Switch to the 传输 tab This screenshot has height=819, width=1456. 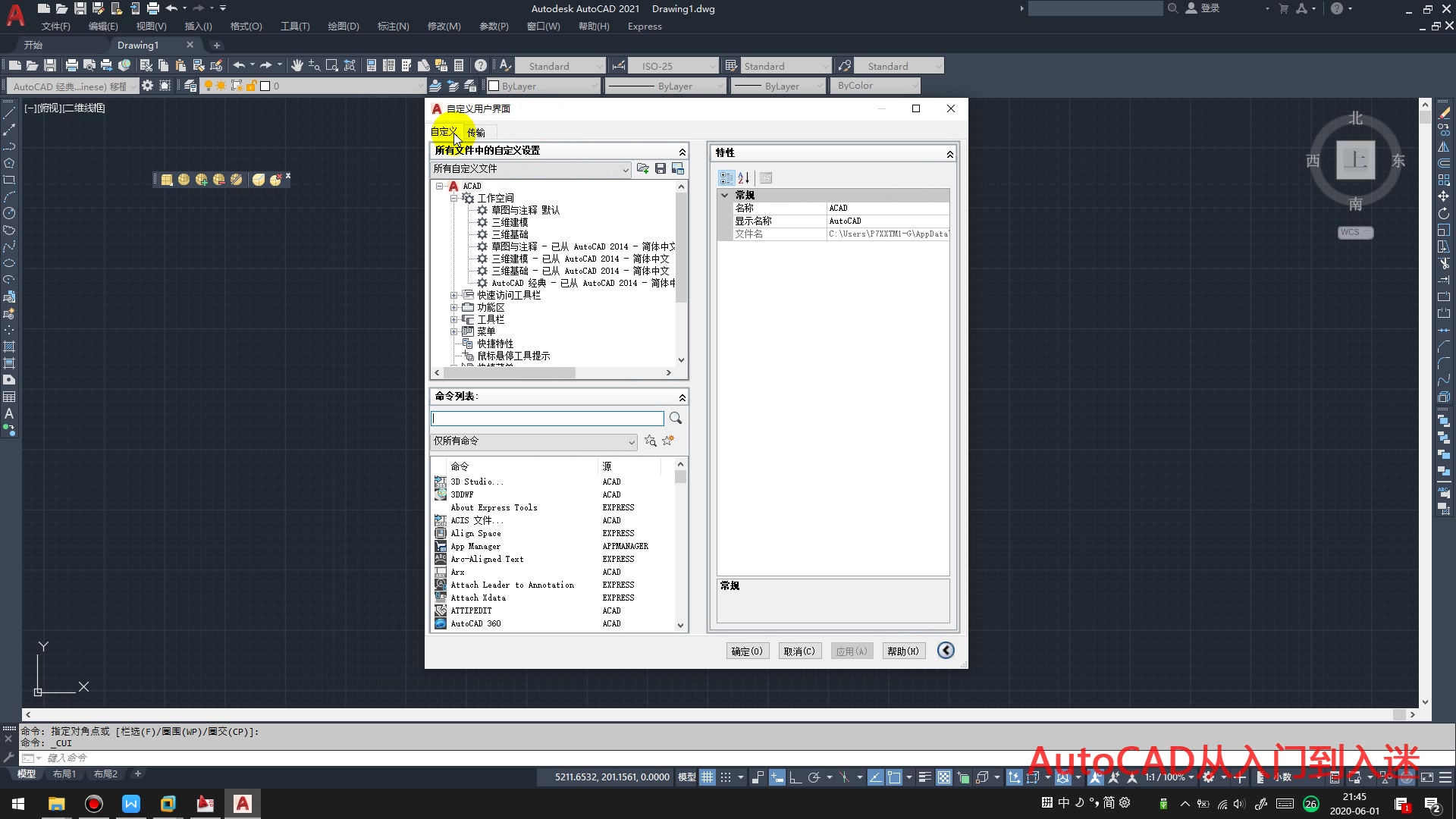477,132
